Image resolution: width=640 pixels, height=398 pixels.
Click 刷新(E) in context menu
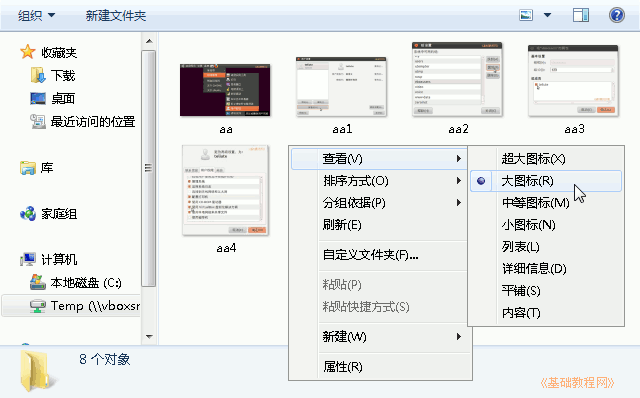(x=342, y=225)
